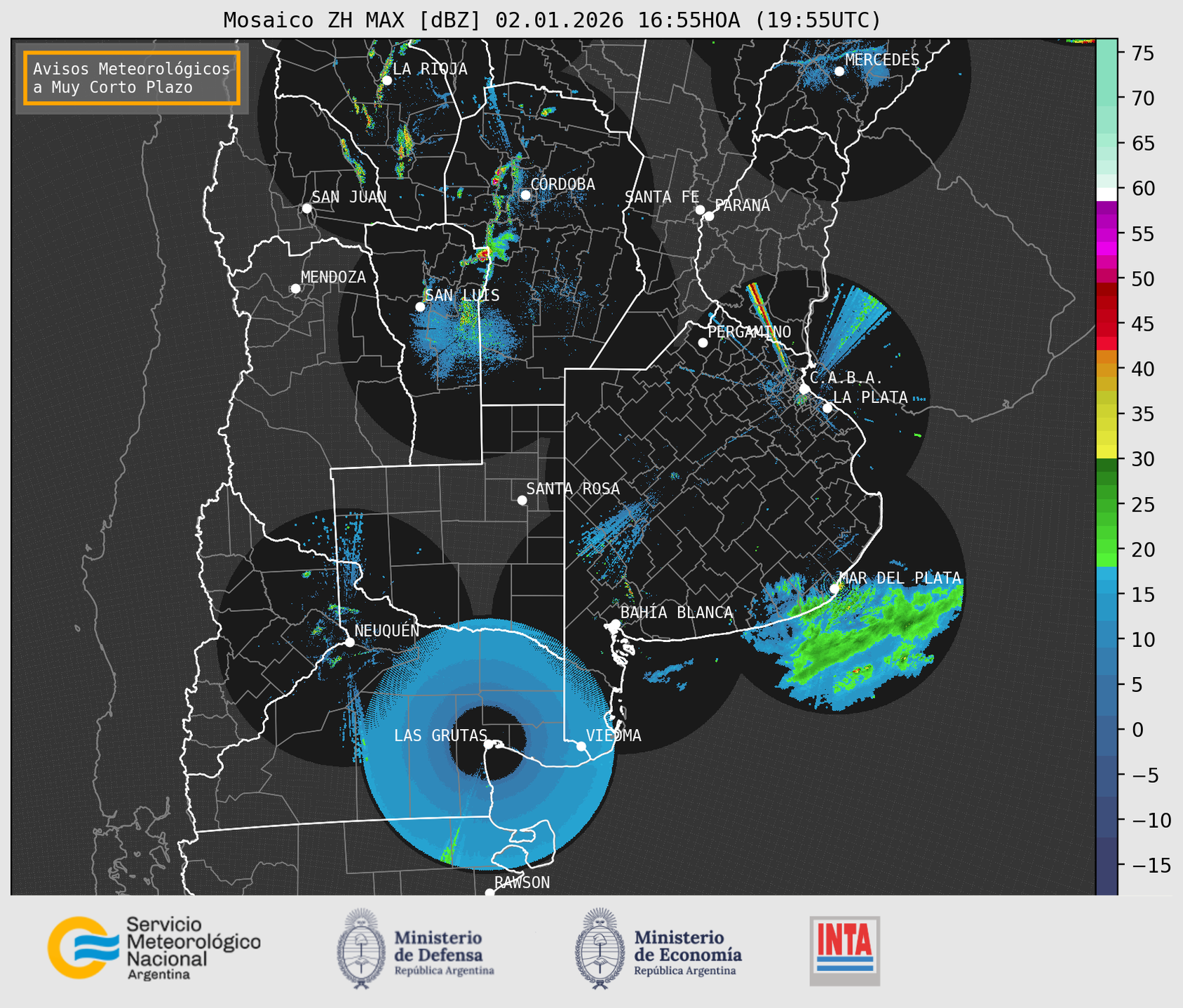Click the Avisos Meteorológicos a Muy Corto Plazo box
This screenshot has width=1183, height=1008.
point(132,78)
